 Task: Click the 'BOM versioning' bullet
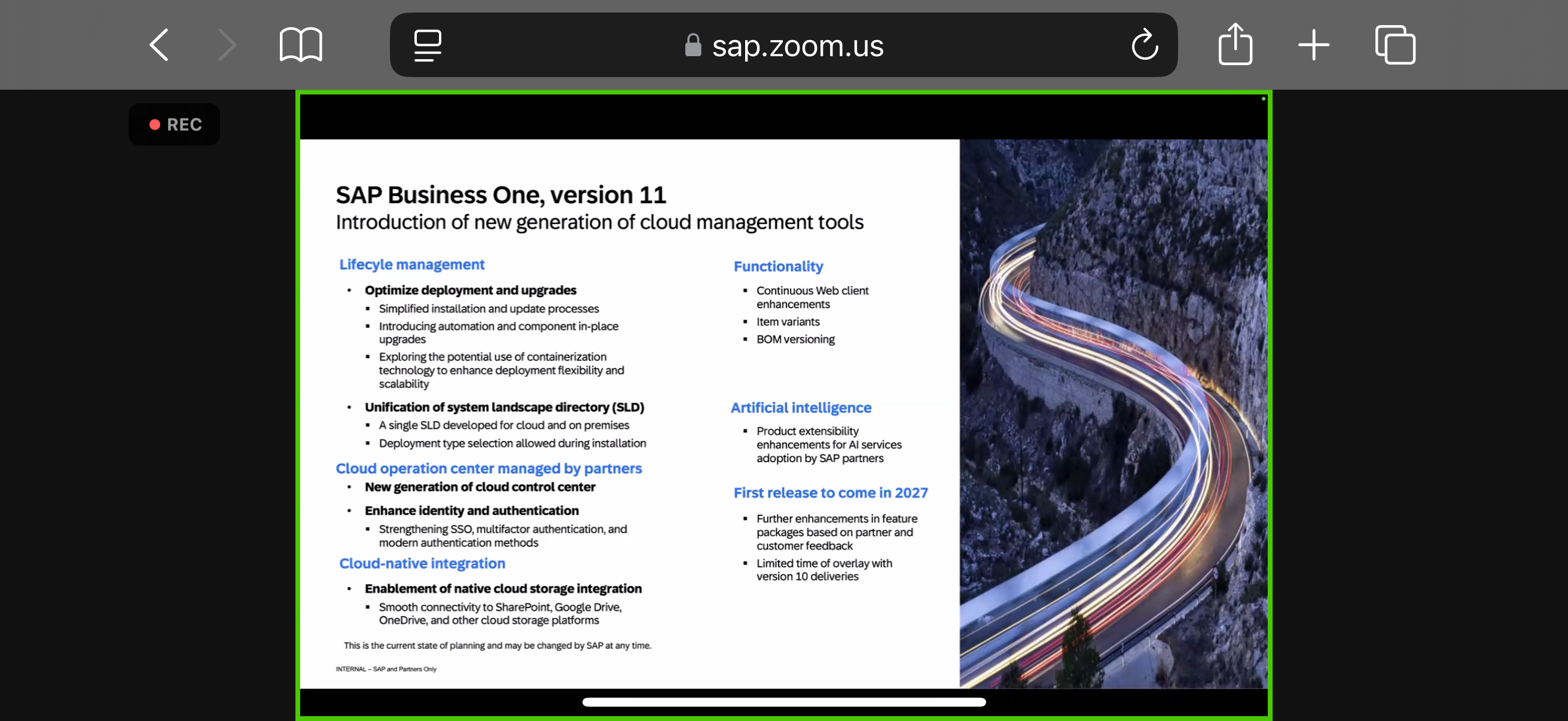click(x=795, y=340)
